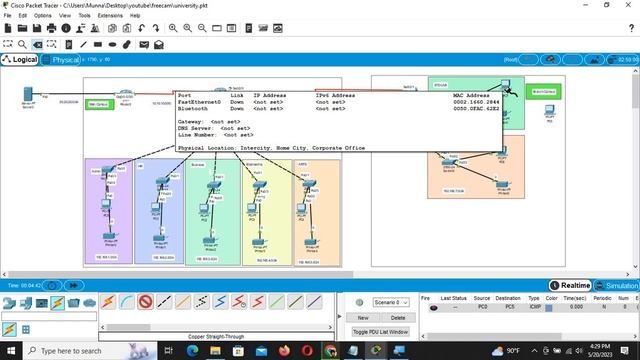Click the connection types horizontal scrollbar

(x=129, y=327)
